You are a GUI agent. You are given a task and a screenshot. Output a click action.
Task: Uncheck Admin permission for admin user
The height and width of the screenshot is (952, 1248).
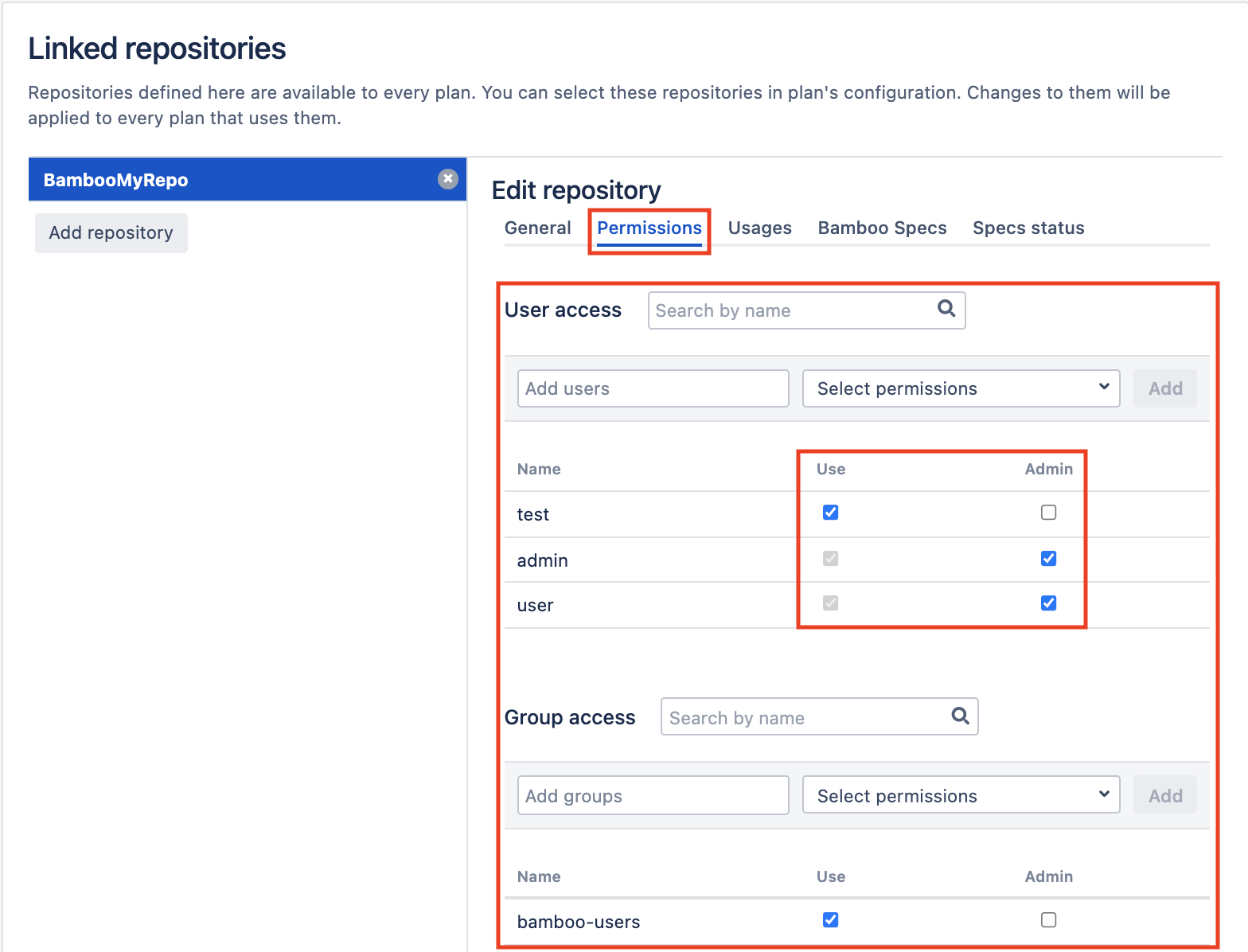1048,558
